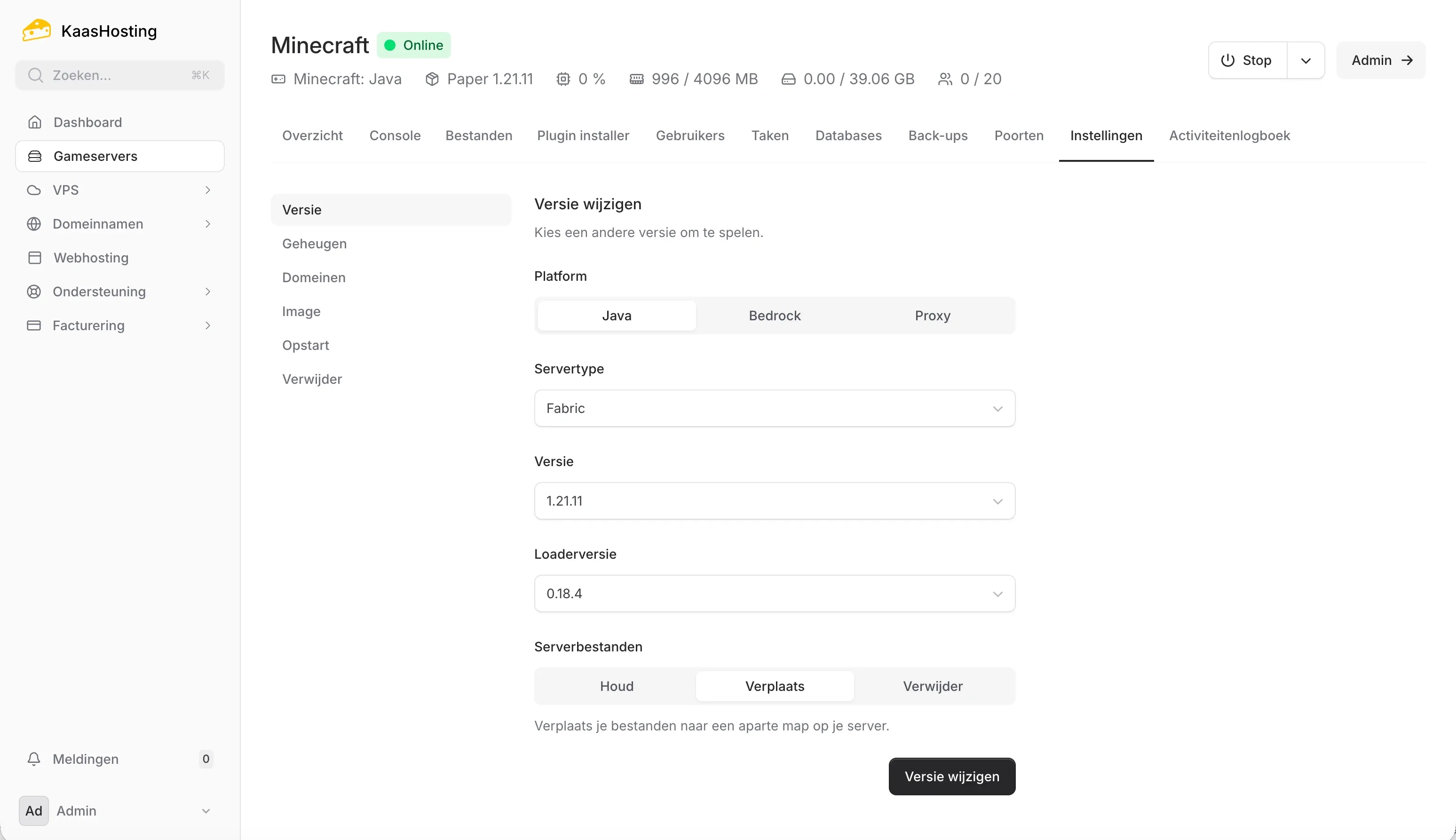The image size is (1456, 840).
Task: Open Meldingen bell notifications
Action: coord(86,759)
